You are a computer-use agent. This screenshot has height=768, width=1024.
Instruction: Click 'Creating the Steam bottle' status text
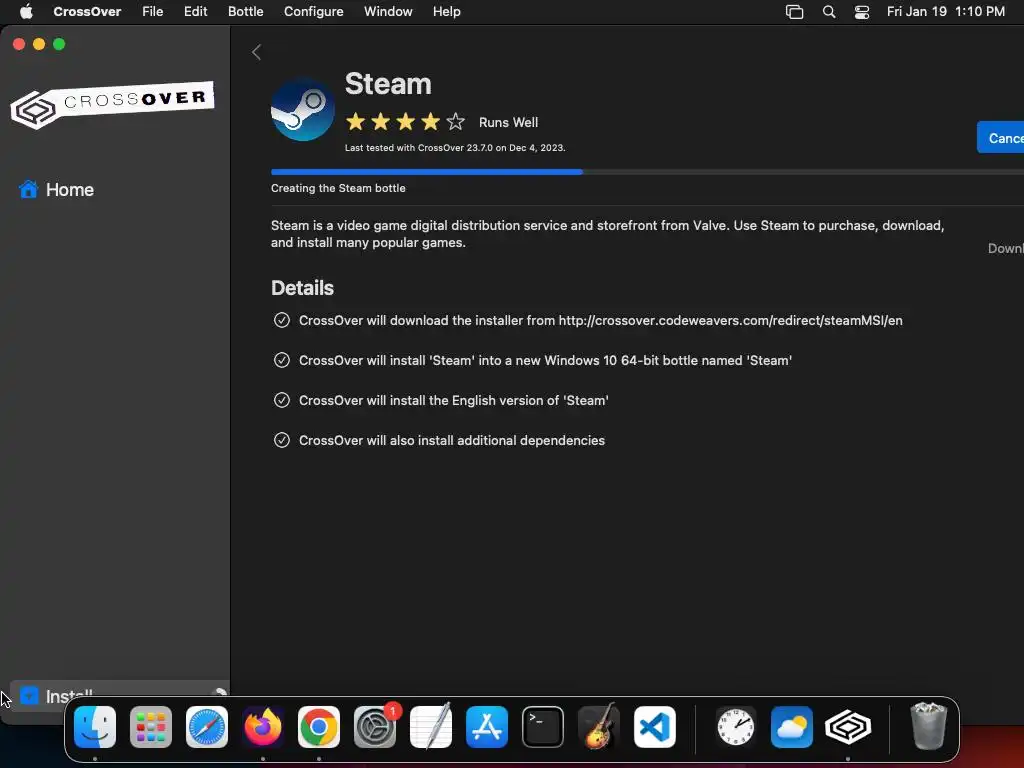(x=338, y=188)
